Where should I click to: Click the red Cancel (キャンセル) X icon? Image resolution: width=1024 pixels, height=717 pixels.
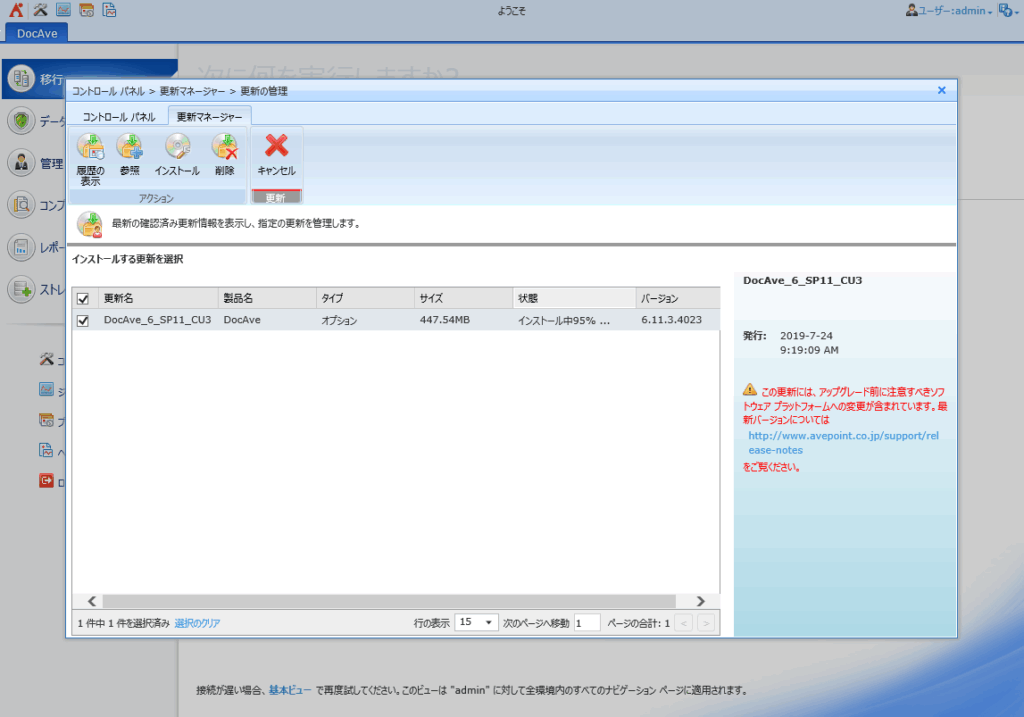pyautogui.click(x=276, y=146)
